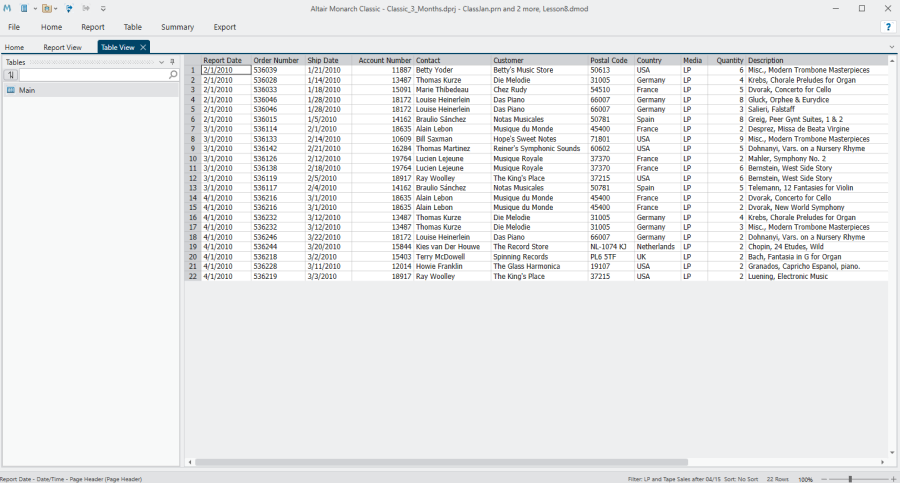Click the horizontal scrollbar left arrow
This screenshot has width=900, height=483.
[x=190, y=462]
